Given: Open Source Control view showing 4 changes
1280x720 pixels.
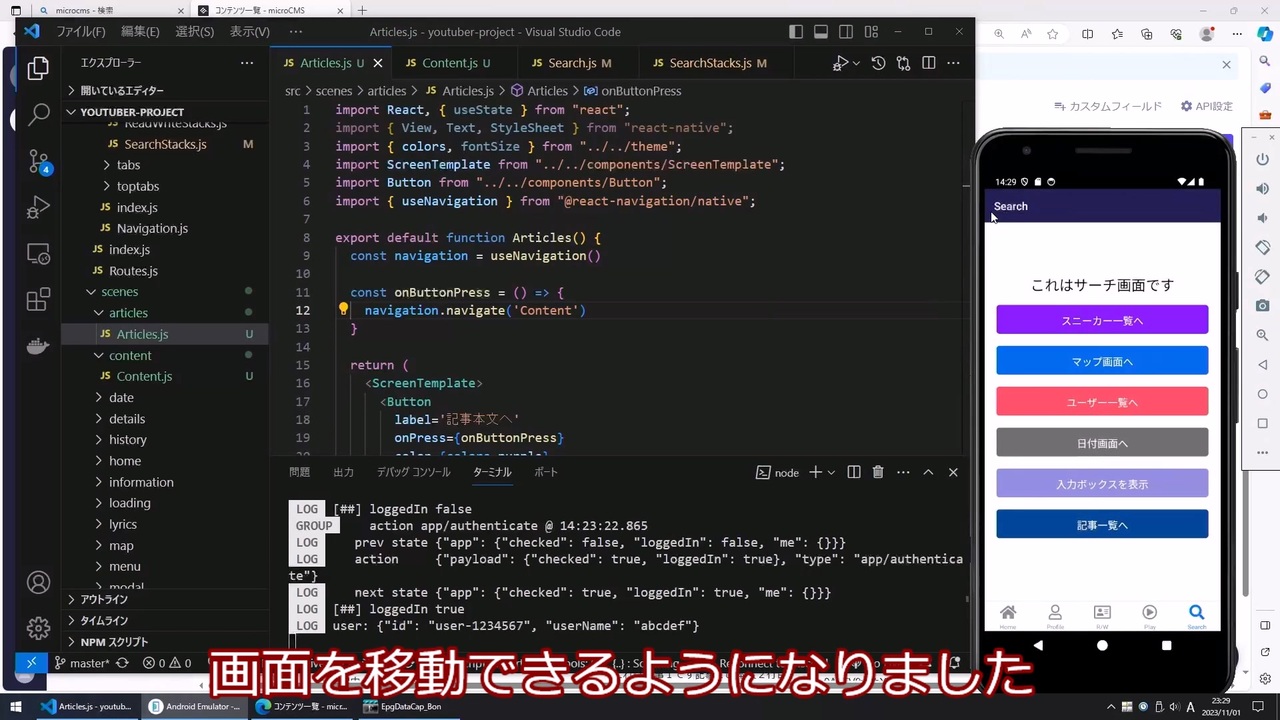Looking at the screenshot, I should (x=38, y=162).
